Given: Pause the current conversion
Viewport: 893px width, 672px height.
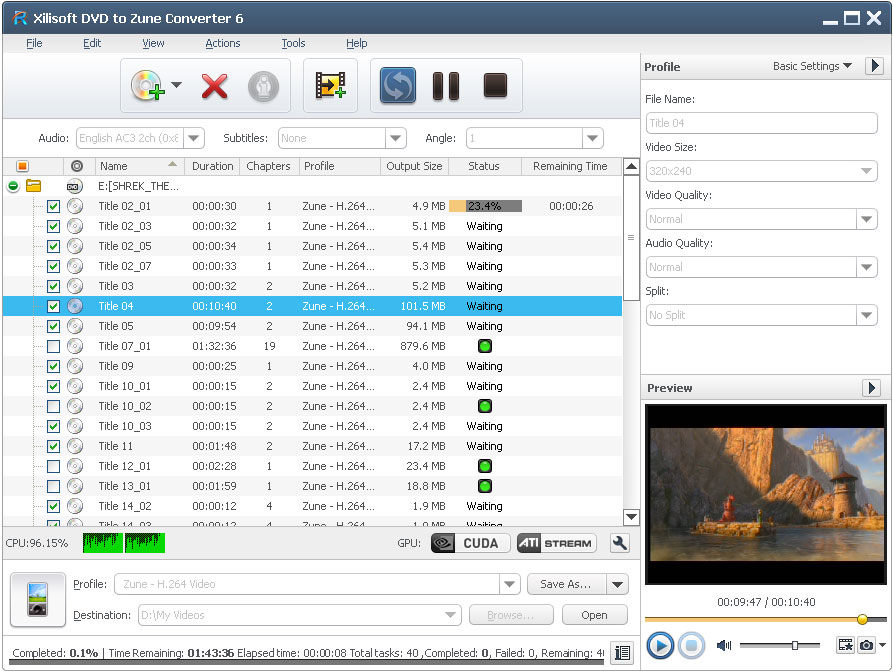Looking at the screenshot, I should pyautogui.click(x=446, y=86).
